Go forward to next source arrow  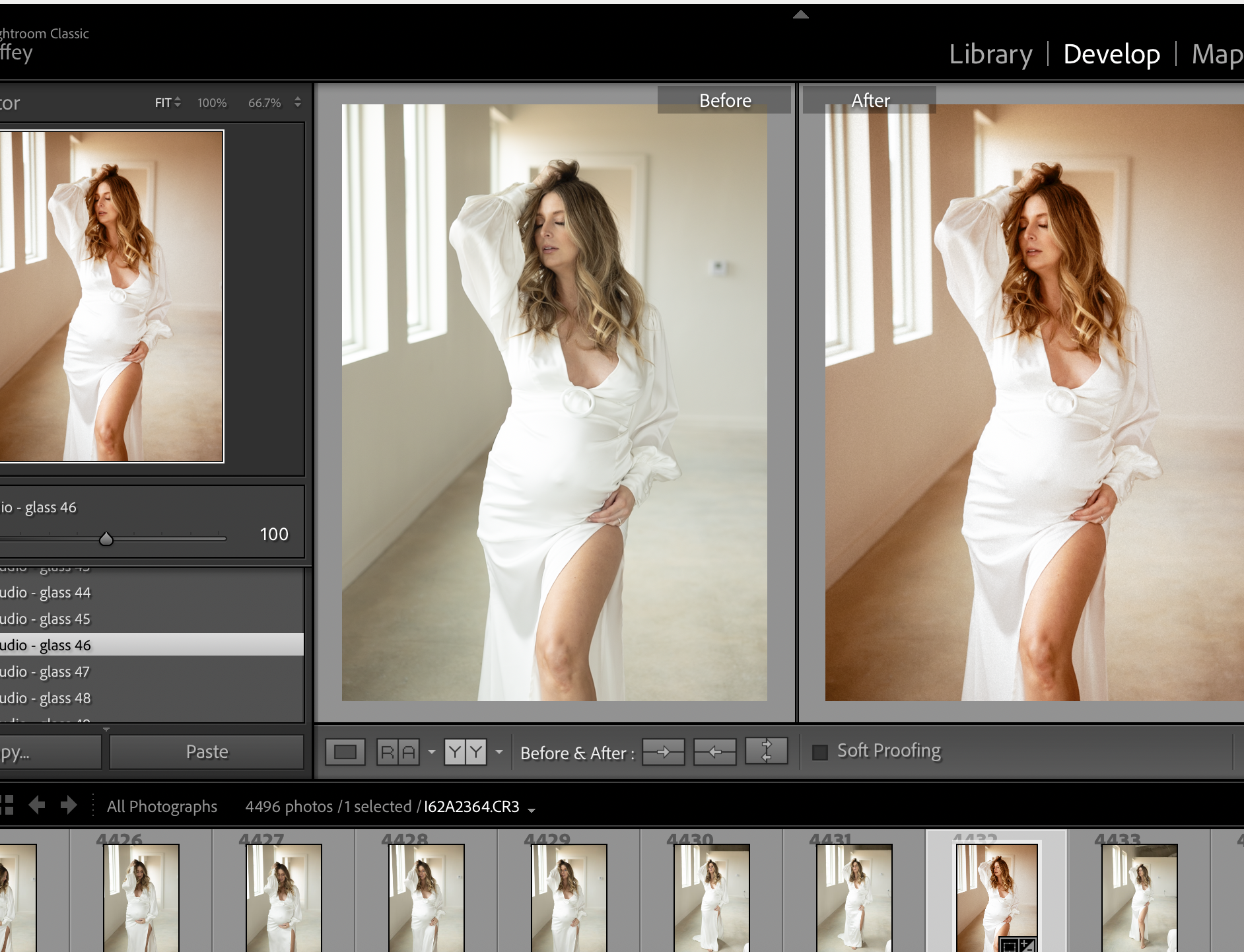point(69,805)
